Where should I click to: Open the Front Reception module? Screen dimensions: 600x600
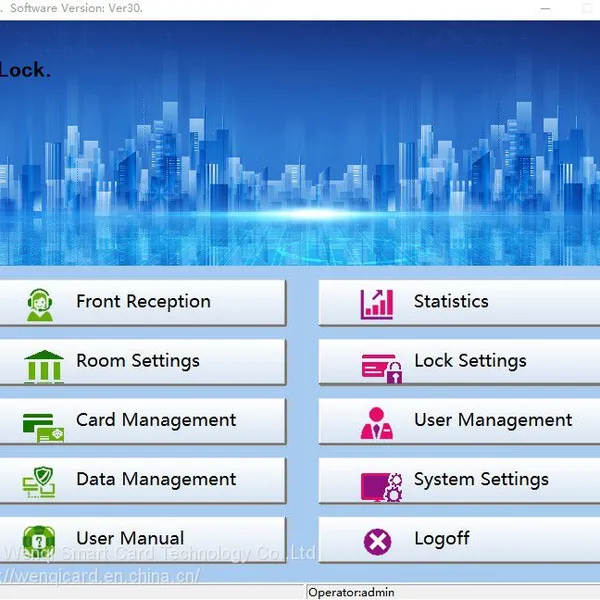pyautogui.click(x=142, y=303)
